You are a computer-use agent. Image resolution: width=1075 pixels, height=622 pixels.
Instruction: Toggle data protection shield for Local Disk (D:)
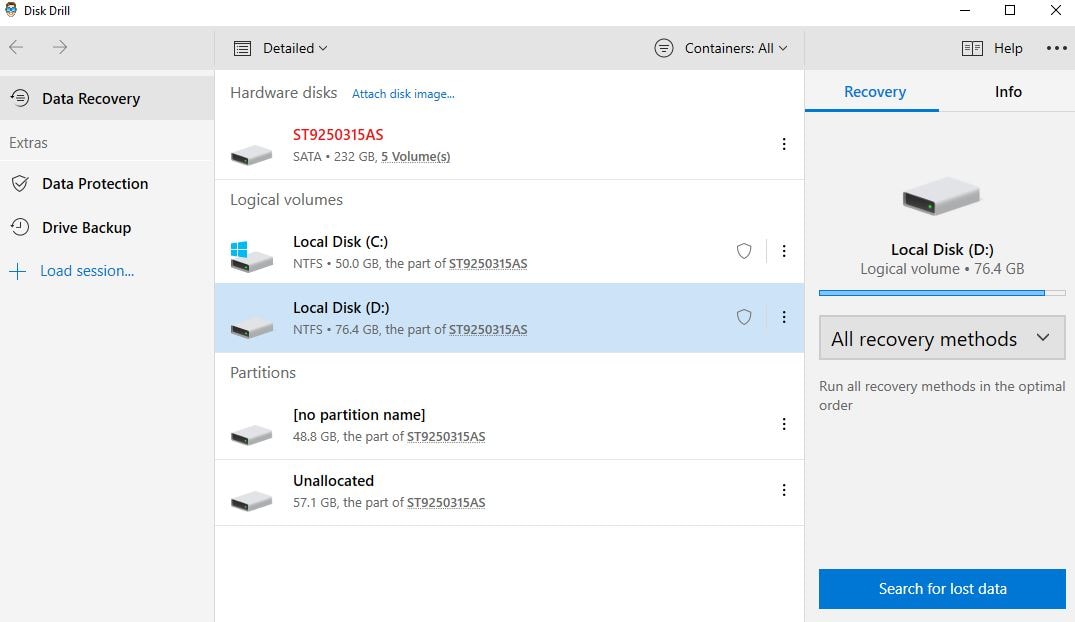[x=744, y=317]
